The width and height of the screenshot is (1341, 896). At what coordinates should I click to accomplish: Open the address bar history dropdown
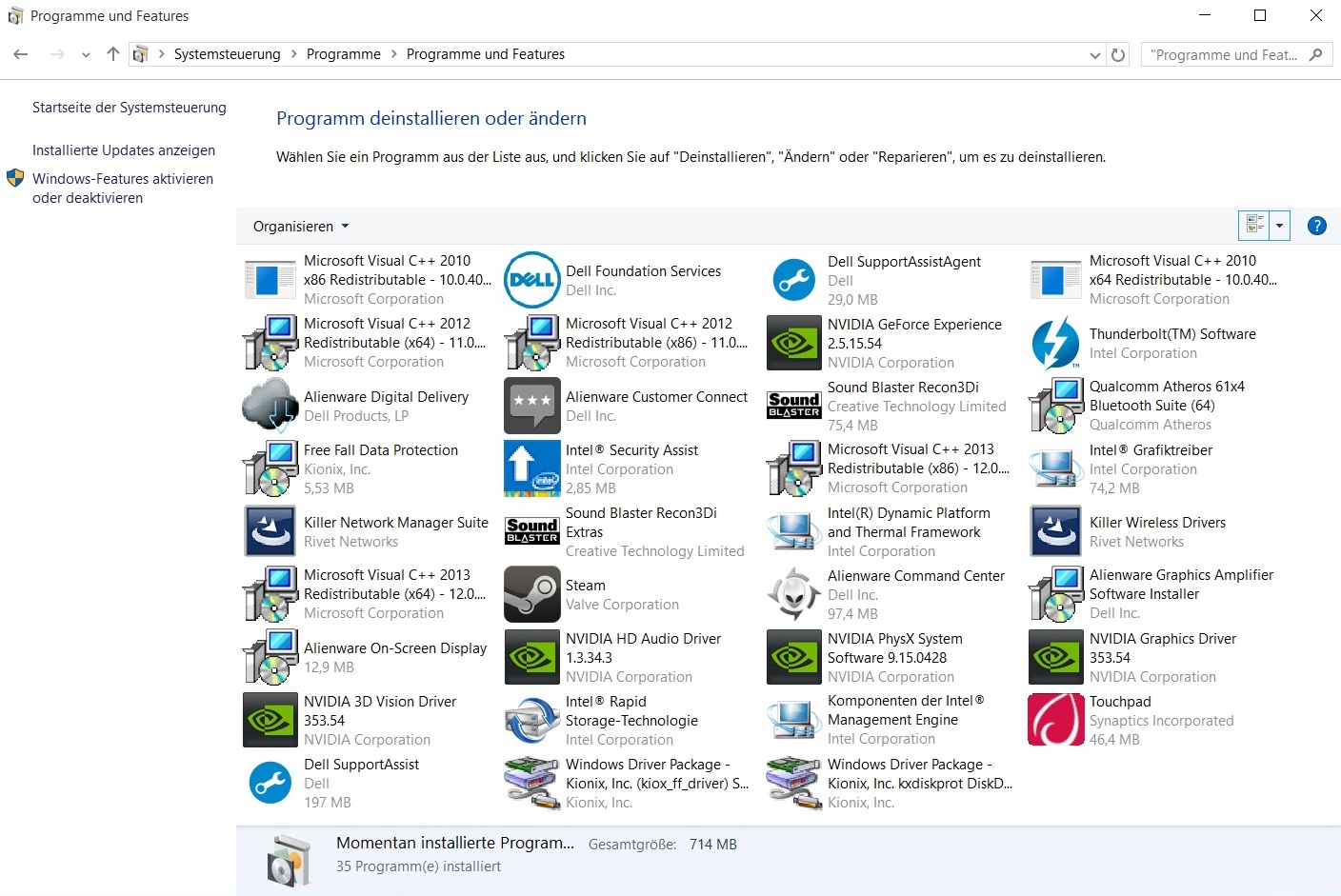pos(1095,55)
